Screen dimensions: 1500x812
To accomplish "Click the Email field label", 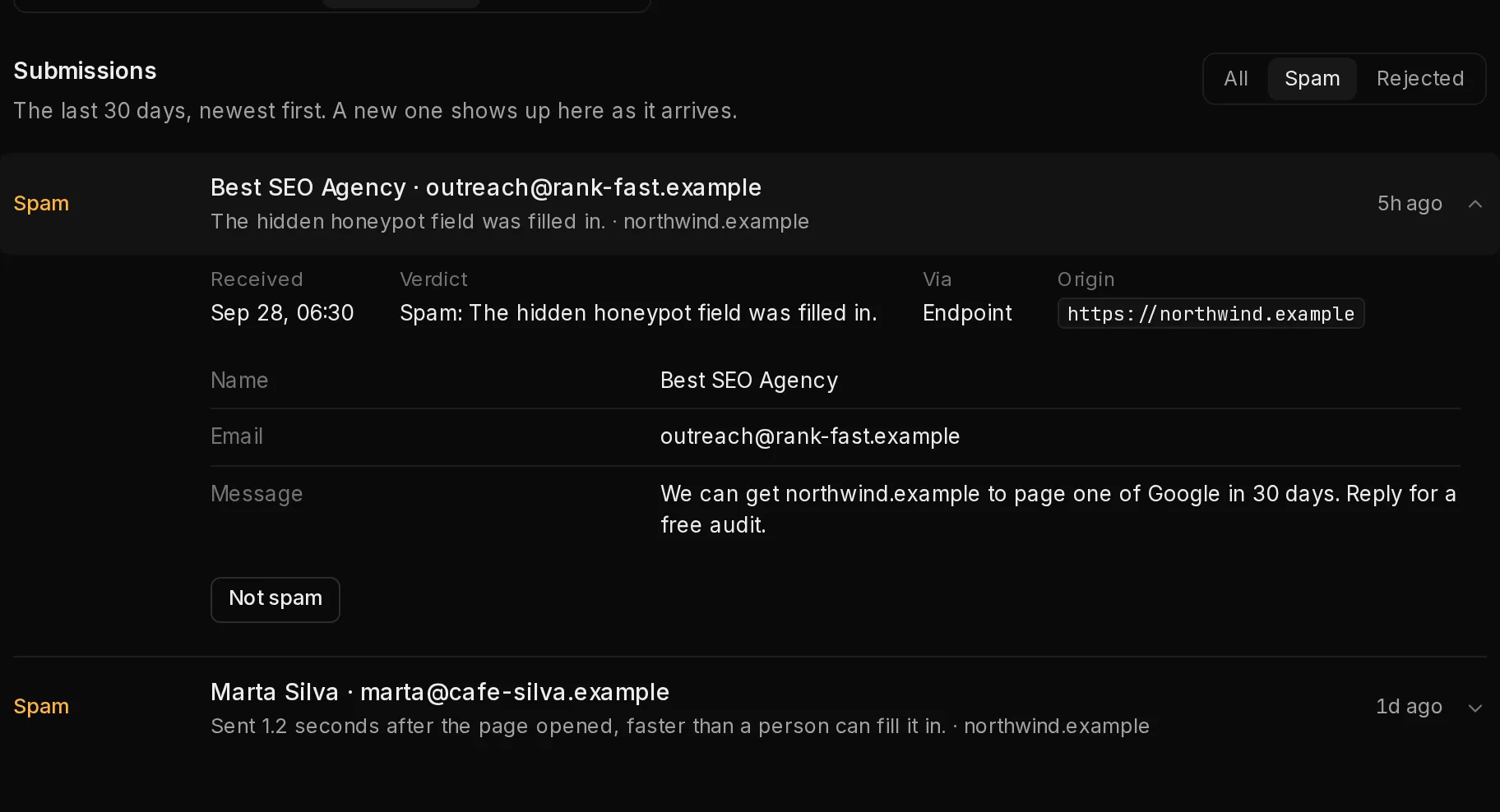I will click(237, 436).
